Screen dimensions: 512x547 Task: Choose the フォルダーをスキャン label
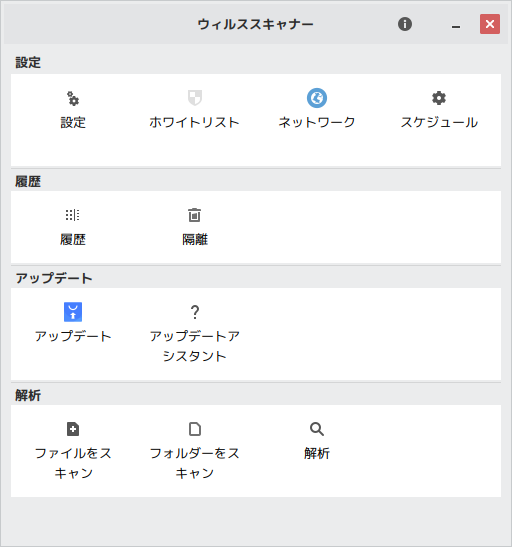195,463
